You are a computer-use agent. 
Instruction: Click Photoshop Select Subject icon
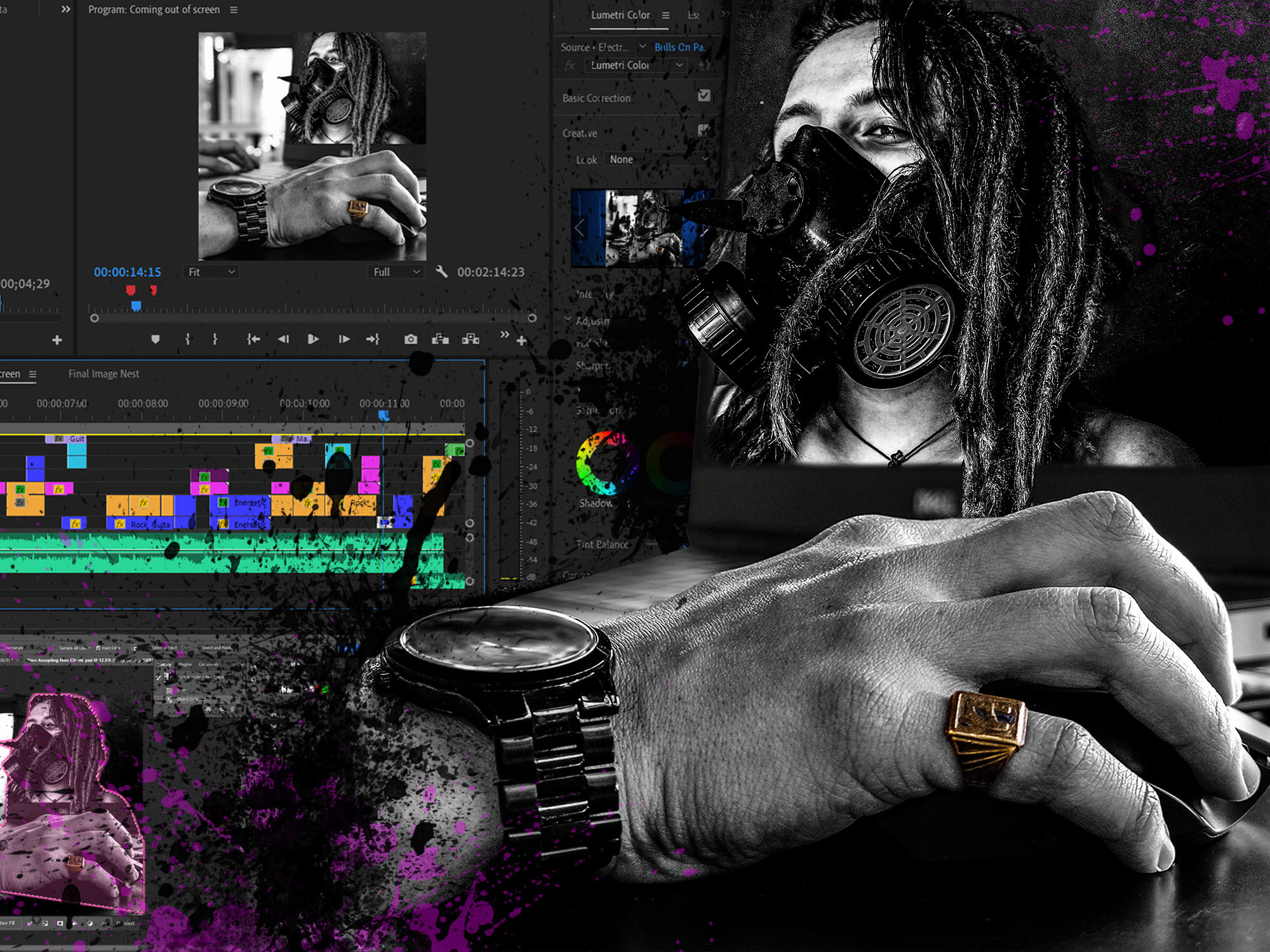pos(135,648)
